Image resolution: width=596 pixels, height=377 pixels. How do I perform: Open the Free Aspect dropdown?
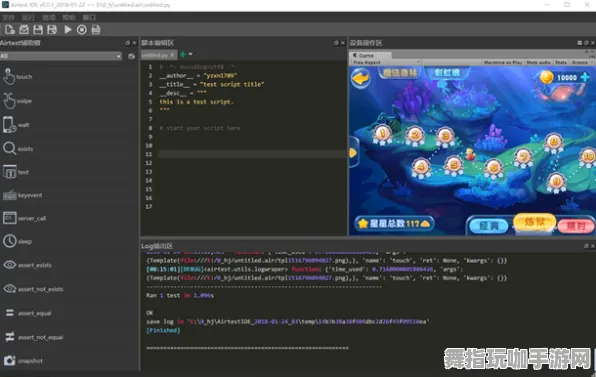click(385, 62)
